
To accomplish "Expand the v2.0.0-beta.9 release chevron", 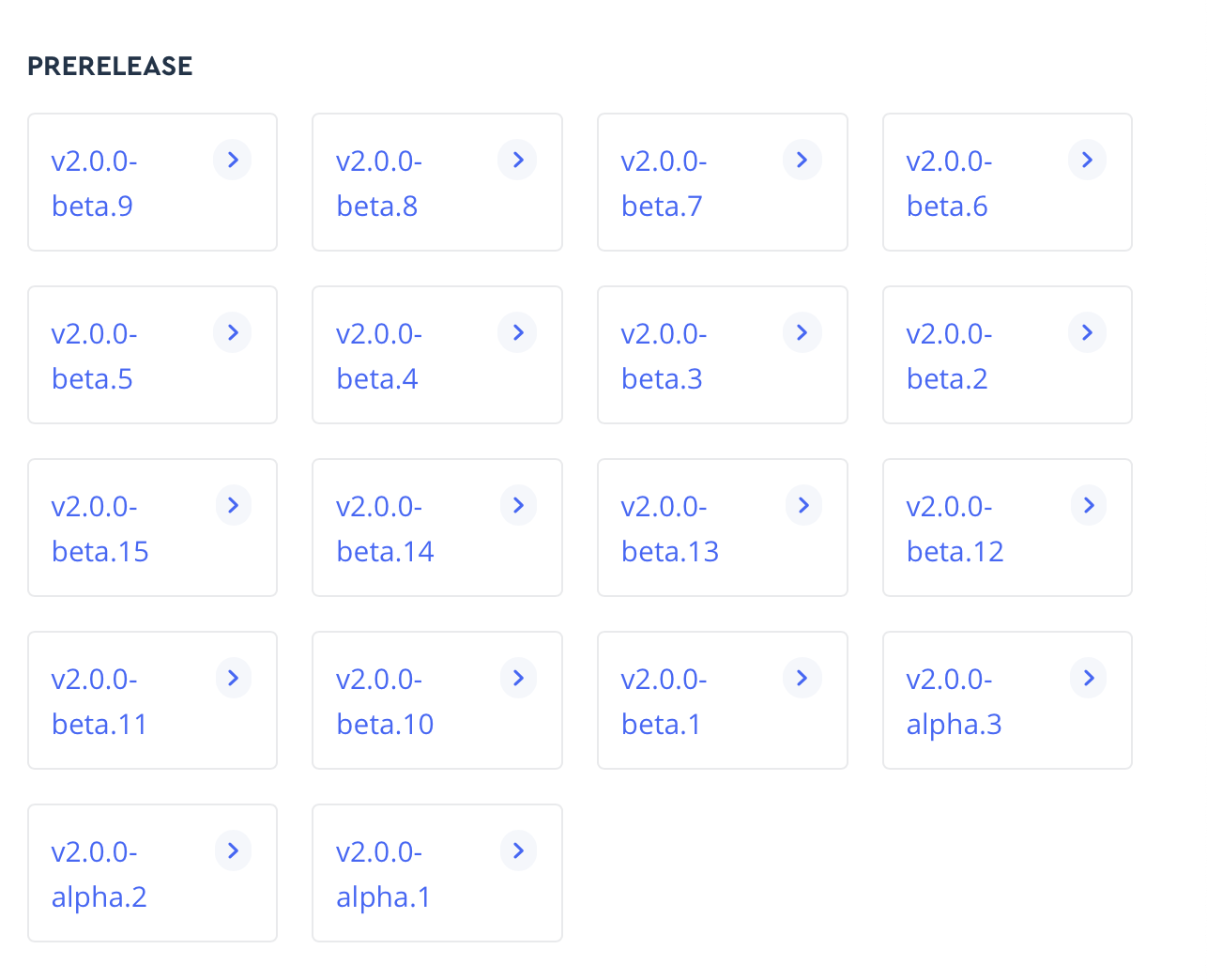I will point(232,160).
